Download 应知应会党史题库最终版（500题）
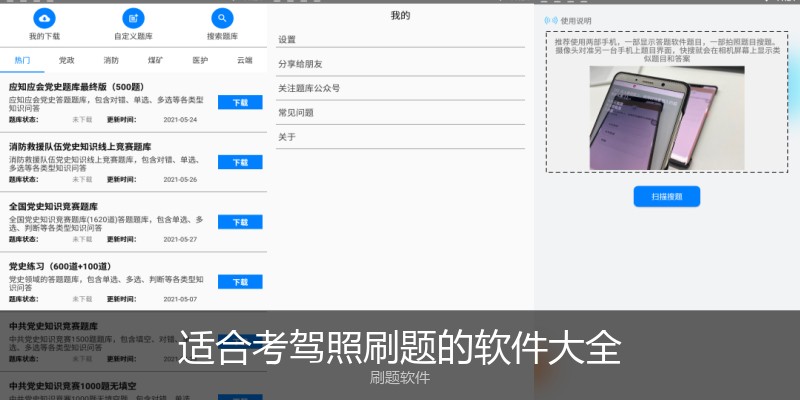800x400 pixels. click(240, 102)
